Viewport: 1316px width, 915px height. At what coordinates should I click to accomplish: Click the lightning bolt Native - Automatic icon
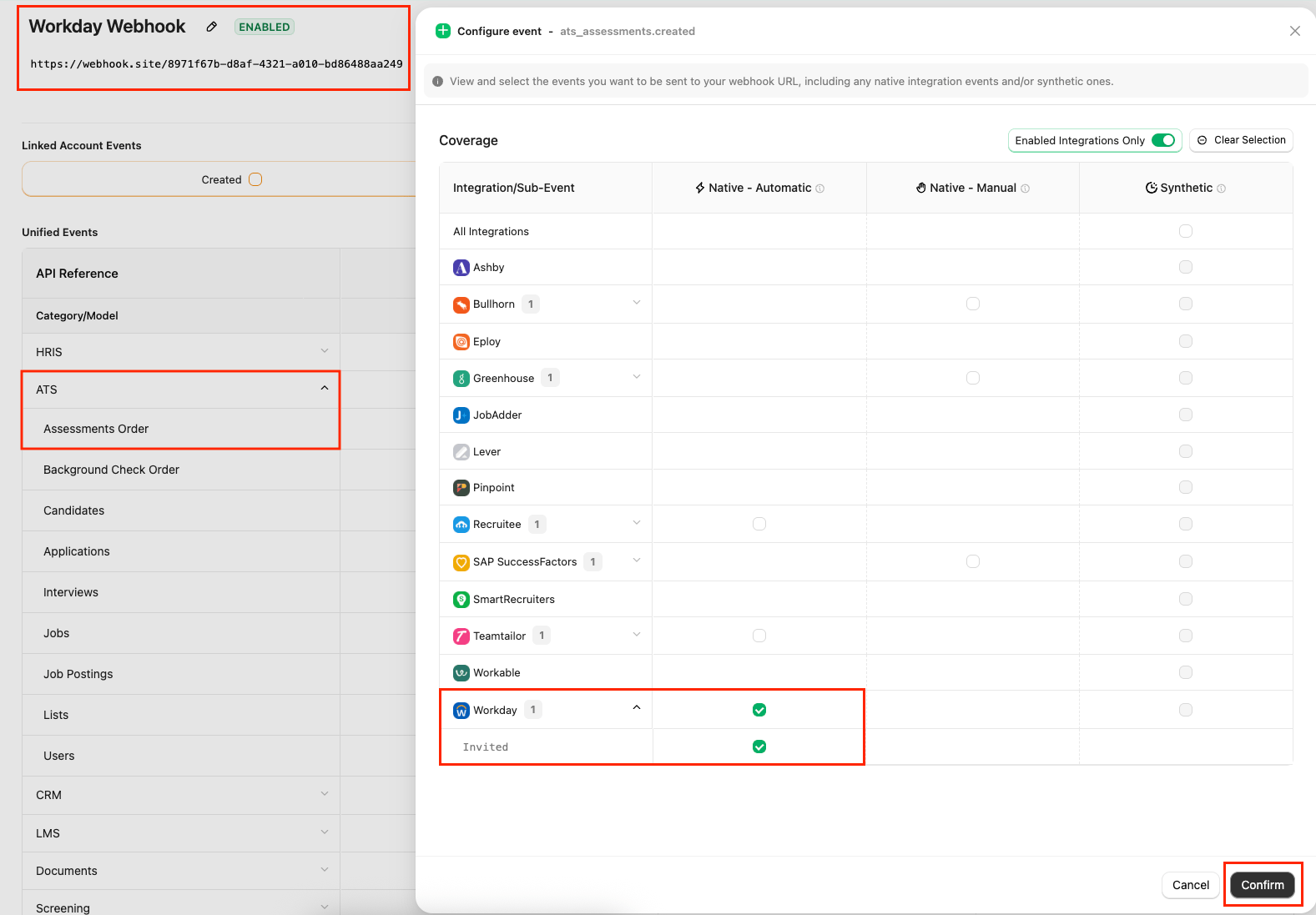700,188
